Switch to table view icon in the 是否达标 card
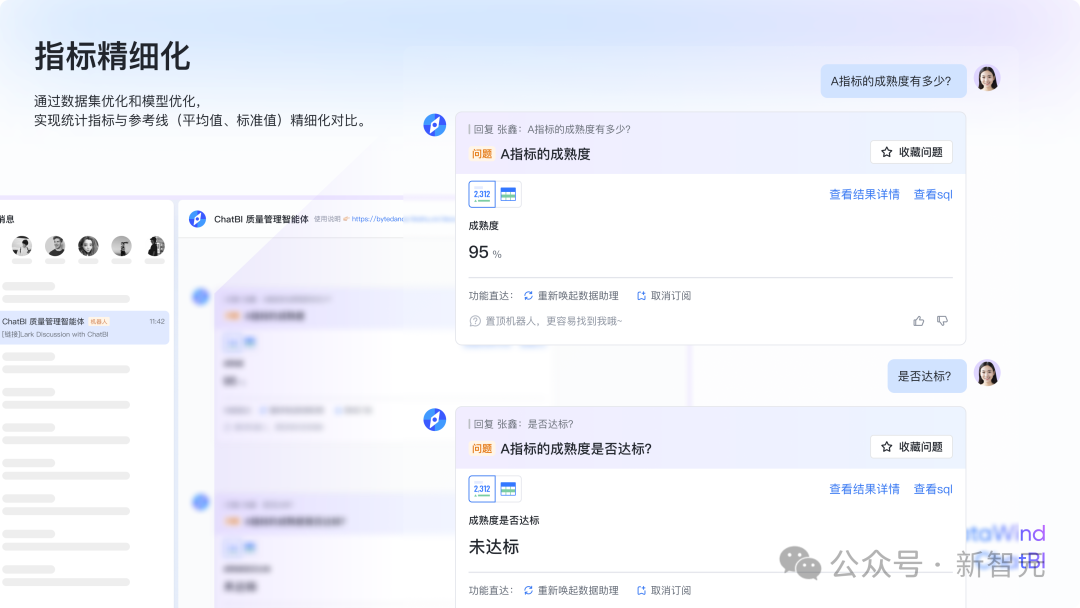1080x608 pixels. pos(508,489)
